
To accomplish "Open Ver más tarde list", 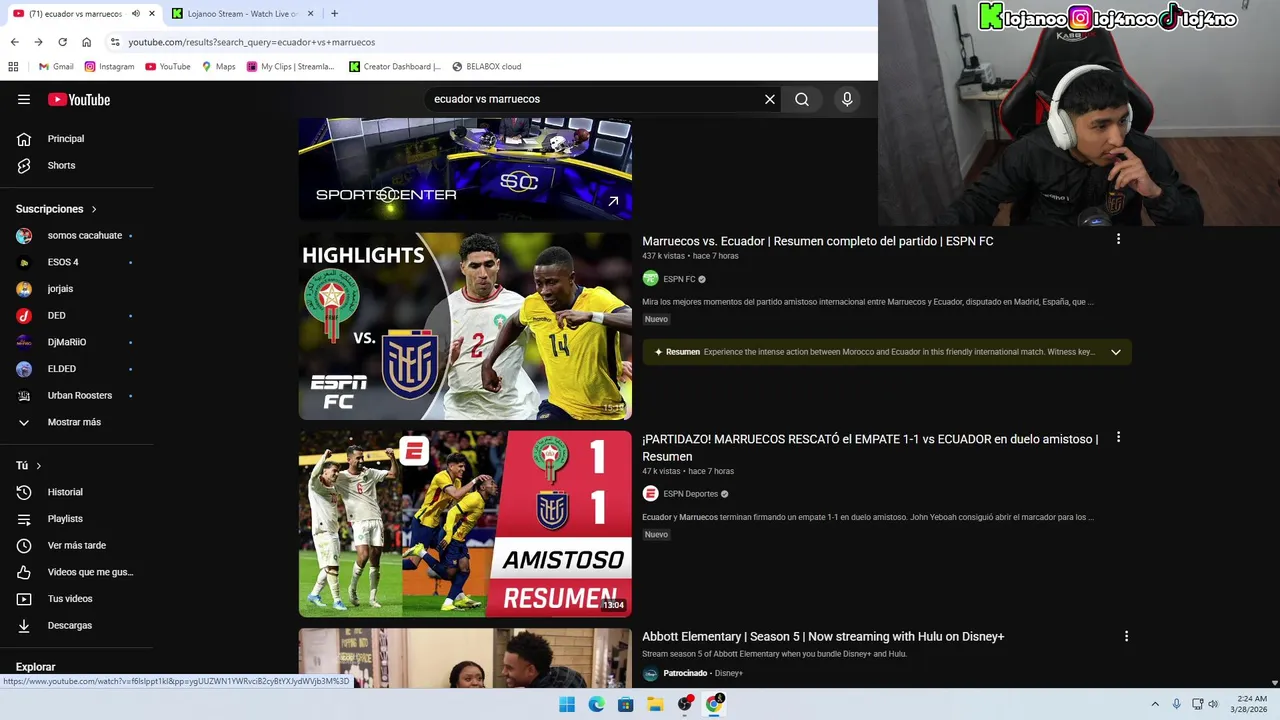I will tap(77, 545).
